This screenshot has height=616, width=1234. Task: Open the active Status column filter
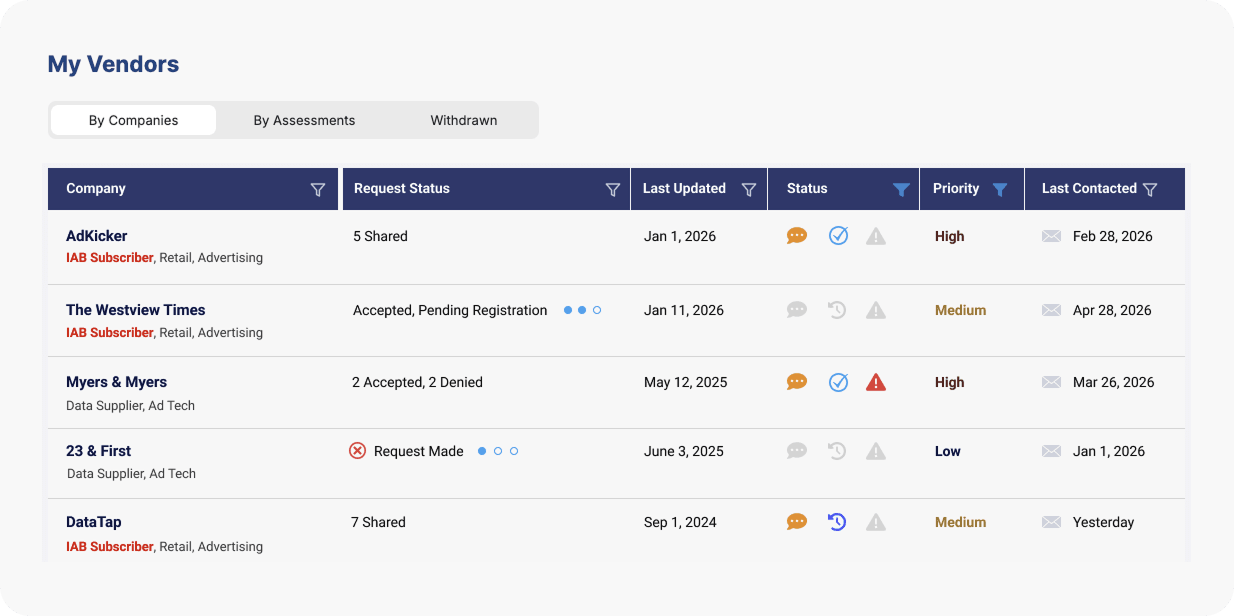point(901,189)
